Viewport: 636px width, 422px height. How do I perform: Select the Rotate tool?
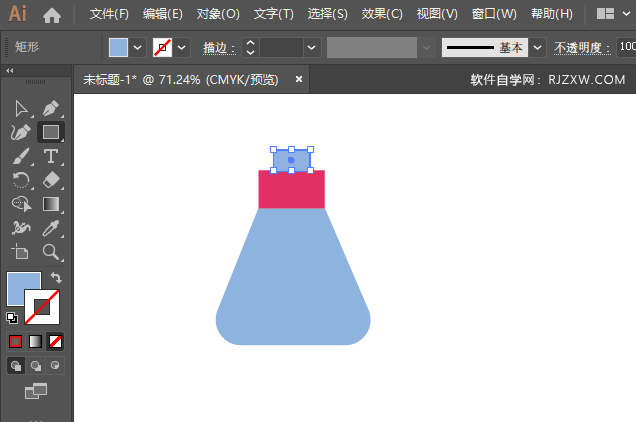pos(21,180)
